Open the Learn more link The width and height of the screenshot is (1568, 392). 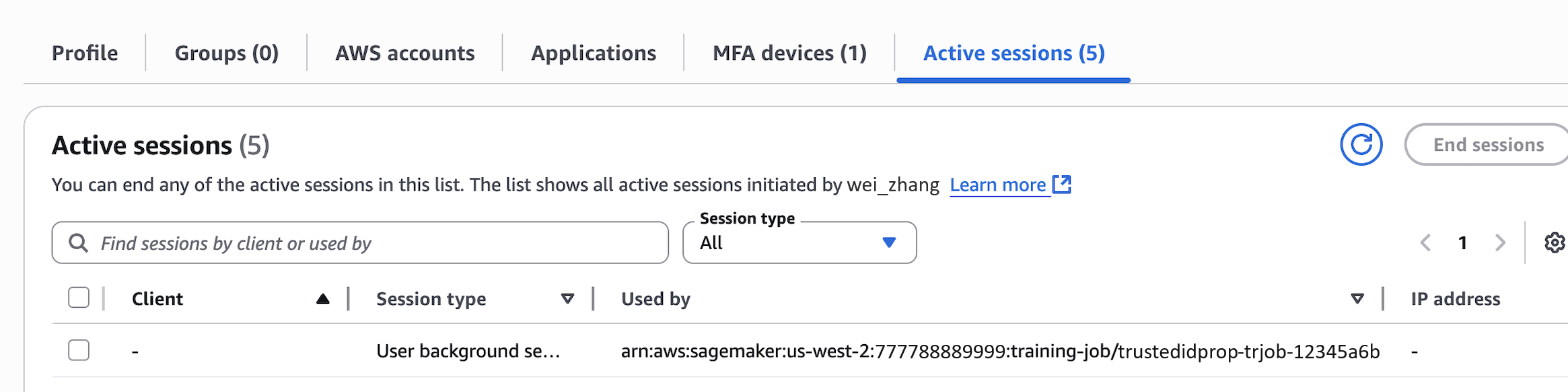click(997, 185)
